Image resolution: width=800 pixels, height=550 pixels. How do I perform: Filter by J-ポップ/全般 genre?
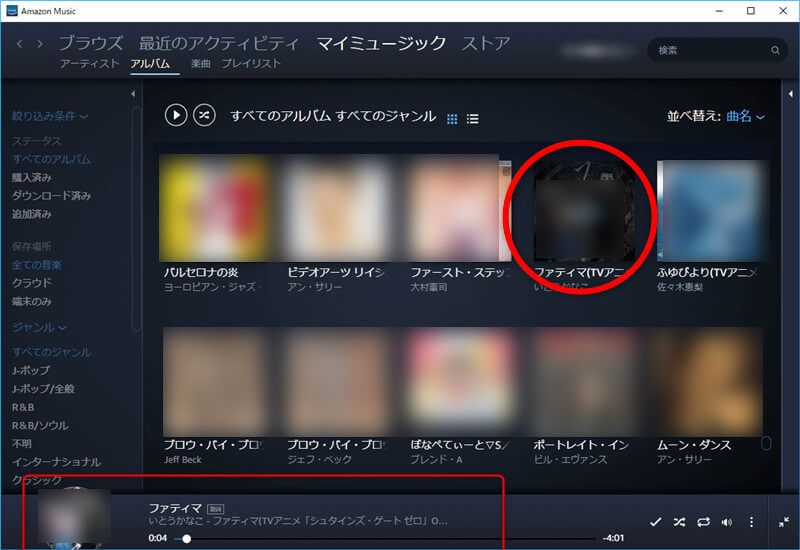tap(43, 389)
